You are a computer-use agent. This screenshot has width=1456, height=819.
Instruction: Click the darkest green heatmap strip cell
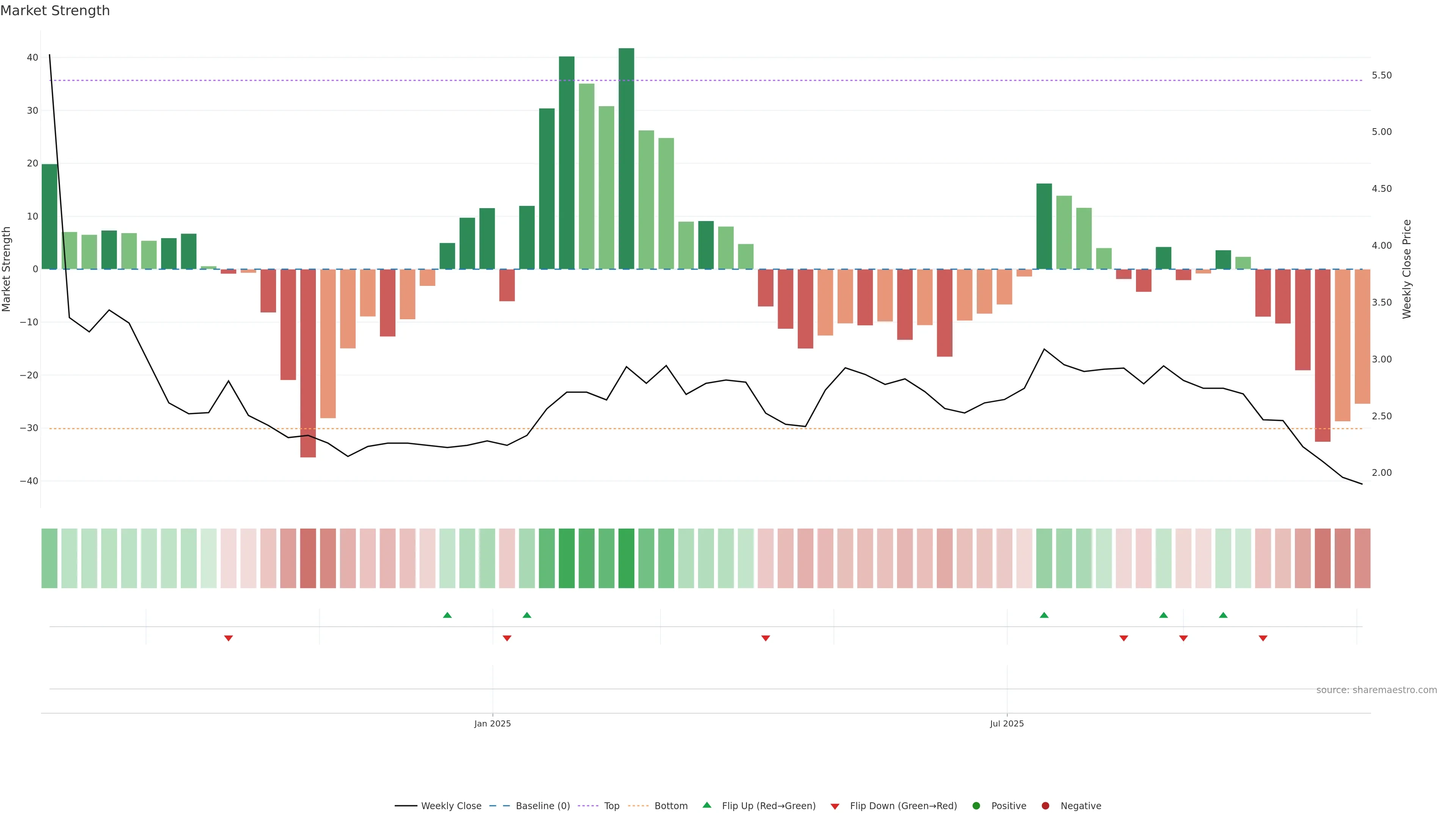click(x=626, y=559)
